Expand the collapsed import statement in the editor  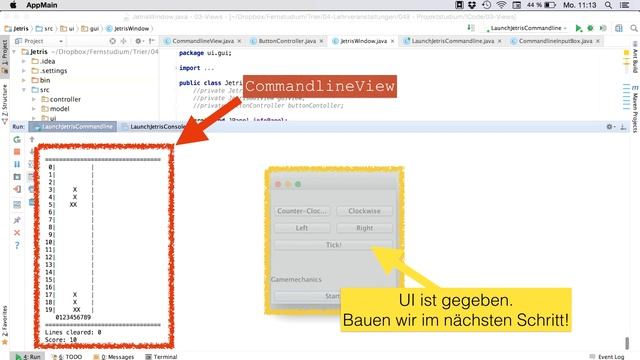[209, 68]
